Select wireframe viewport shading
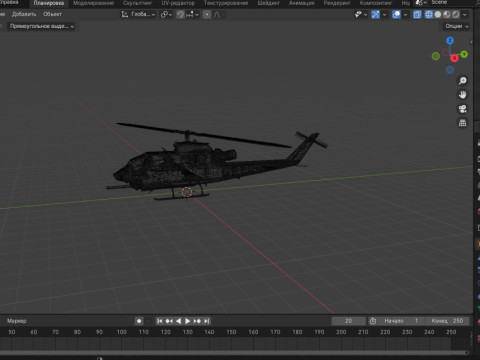 (429, 14)
